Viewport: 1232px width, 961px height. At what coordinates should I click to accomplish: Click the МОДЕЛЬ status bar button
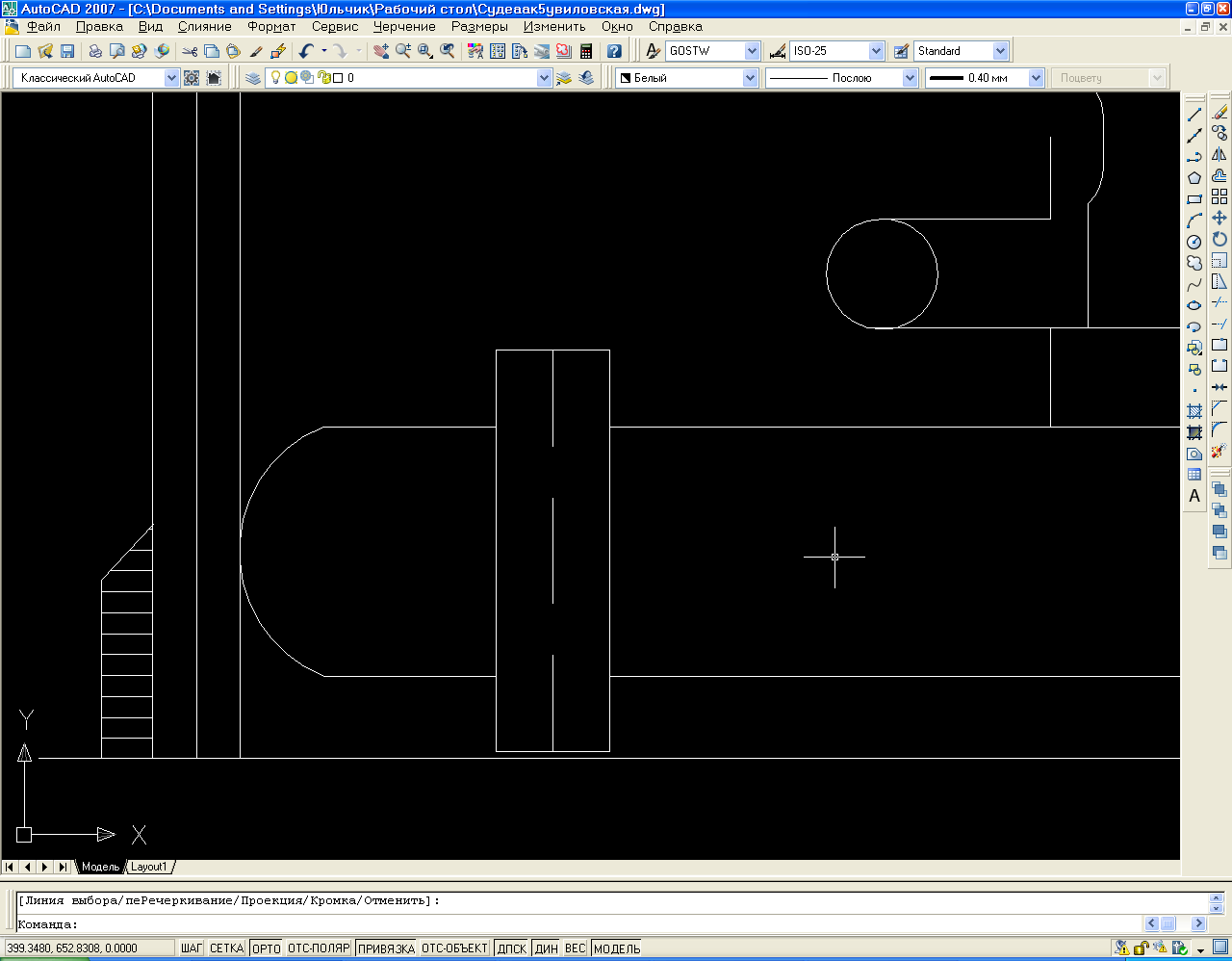click(x=617, y=948)
